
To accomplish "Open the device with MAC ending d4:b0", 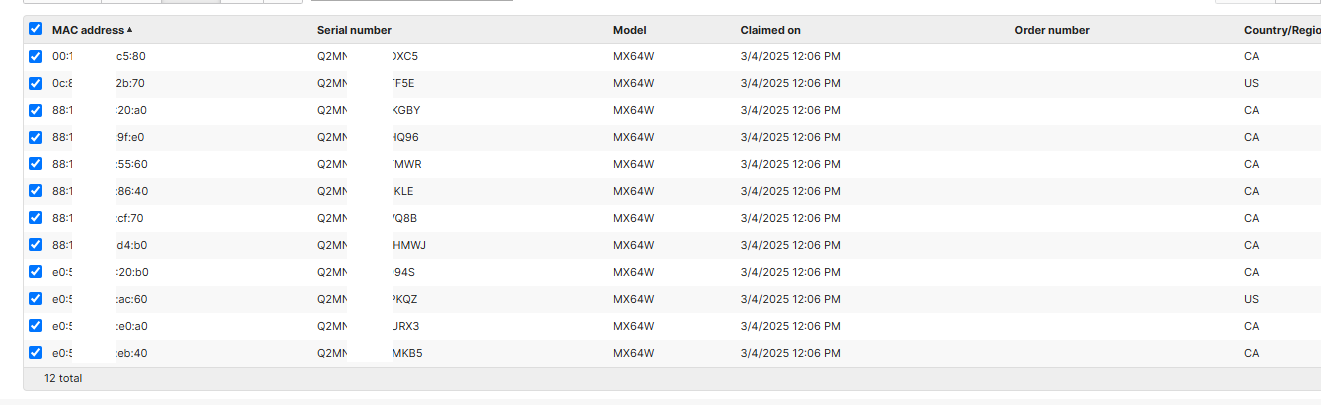I will [x=100, y=246].
